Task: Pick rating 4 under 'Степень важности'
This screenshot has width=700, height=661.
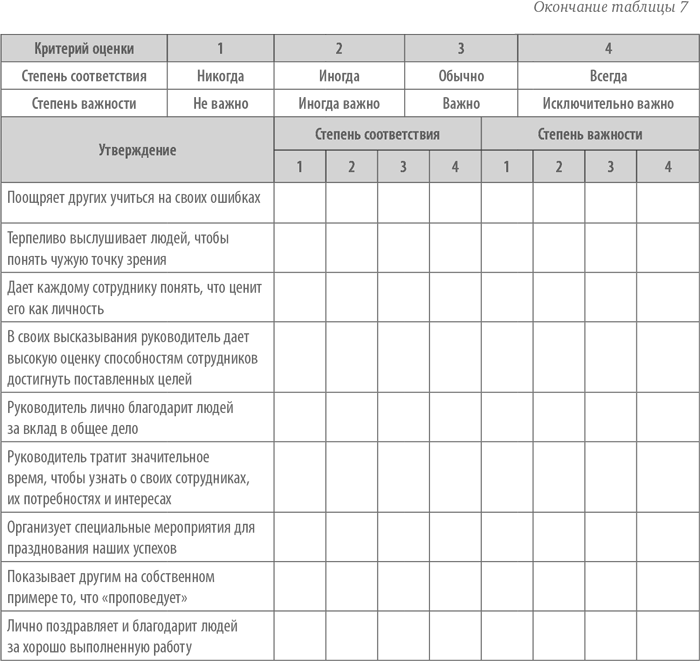Action: (667, 167)
